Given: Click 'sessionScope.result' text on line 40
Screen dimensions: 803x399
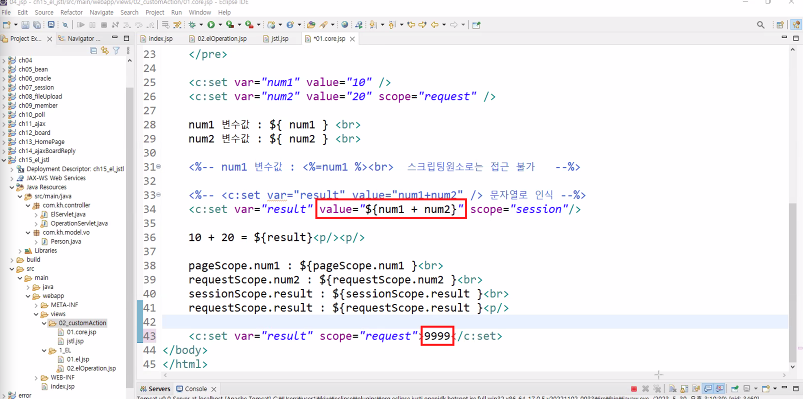Looking at the screenshot, I should pyautogui.click(x=250, y=294).
